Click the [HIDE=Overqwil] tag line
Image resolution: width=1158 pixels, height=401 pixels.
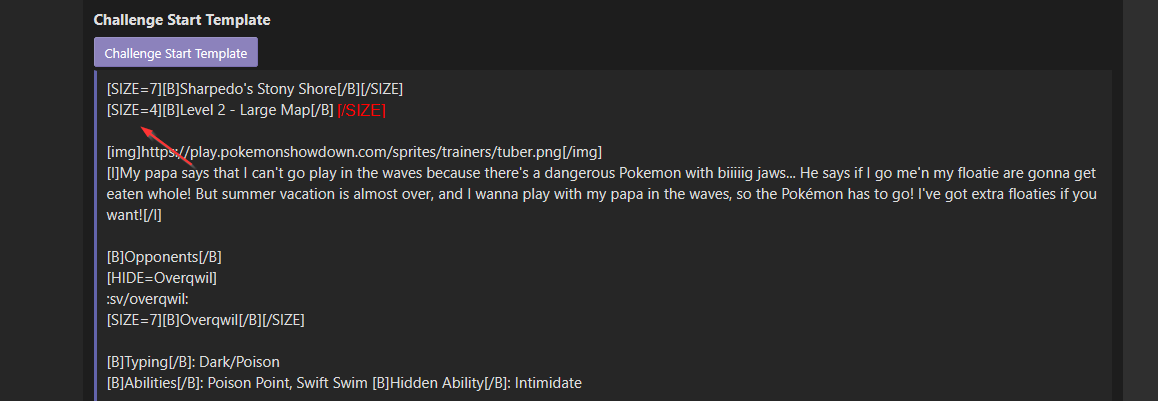(x=162, y=278)
